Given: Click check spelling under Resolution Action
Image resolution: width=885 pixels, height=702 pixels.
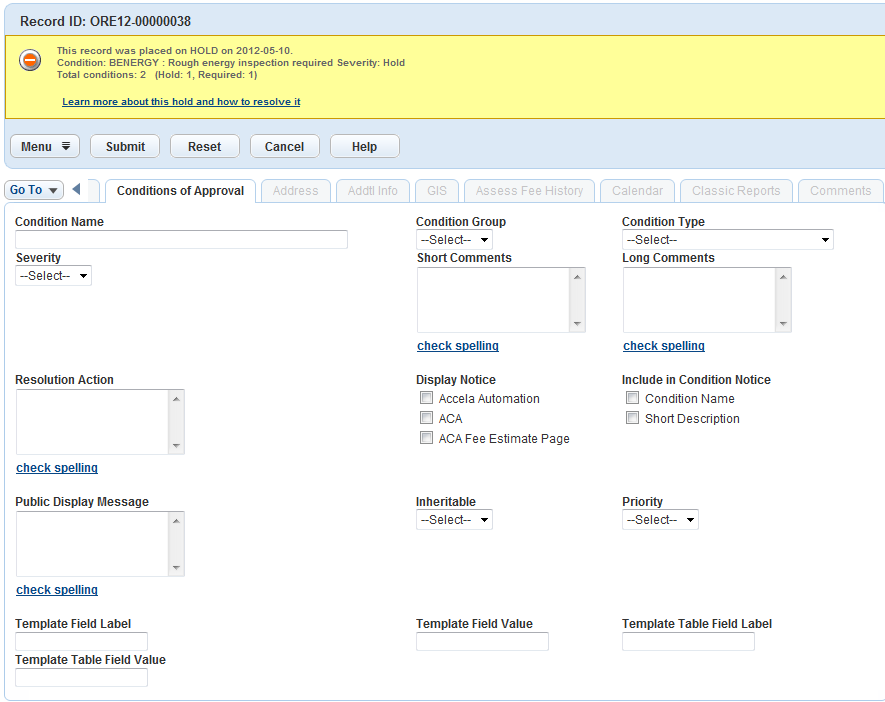Looking at the screenshot, I should coord(57,468).
